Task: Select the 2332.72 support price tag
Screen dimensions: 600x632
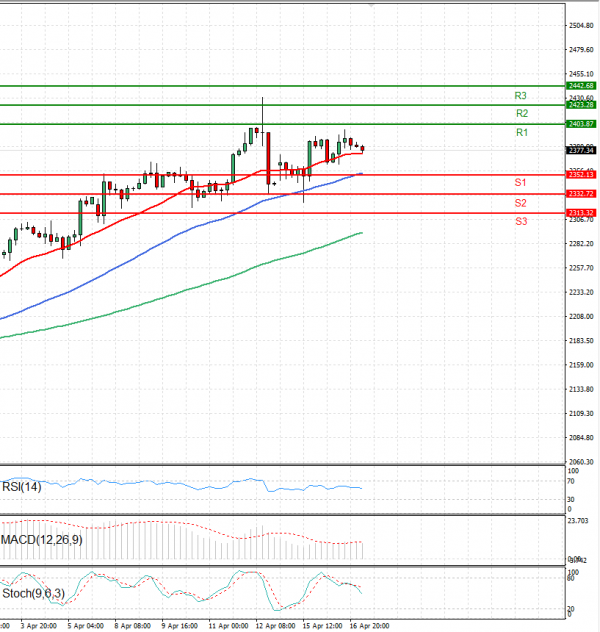Action: click(x=581, y=194)
